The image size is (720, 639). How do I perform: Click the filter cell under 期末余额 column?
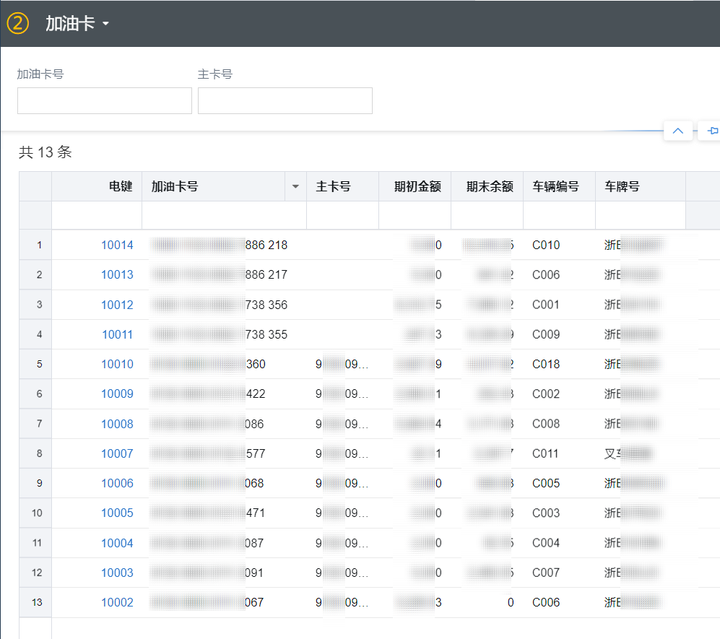[487, 215]
